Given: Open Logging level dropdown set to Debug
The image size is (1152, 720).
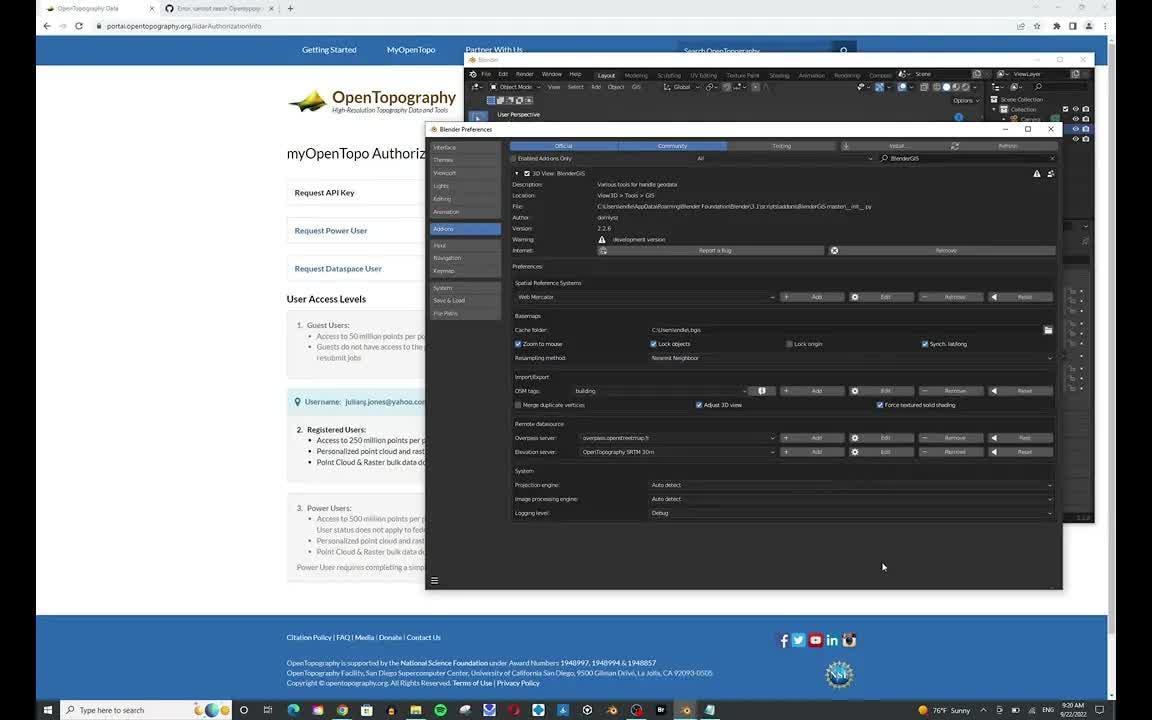Looking at the screenshot, I should [851, 514].
